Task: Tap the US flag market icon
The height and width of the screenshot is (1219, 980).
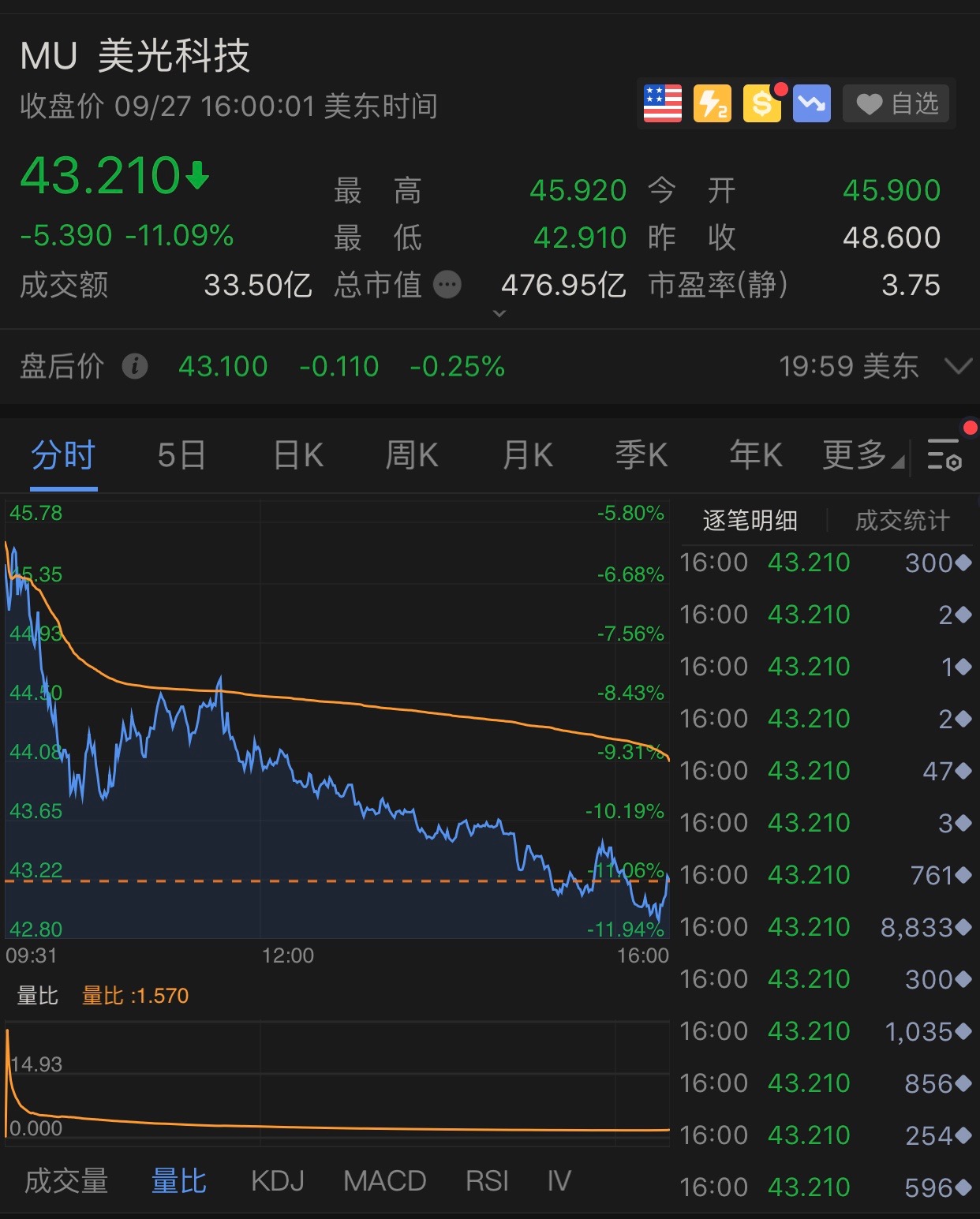Action: tap(662, 103)
